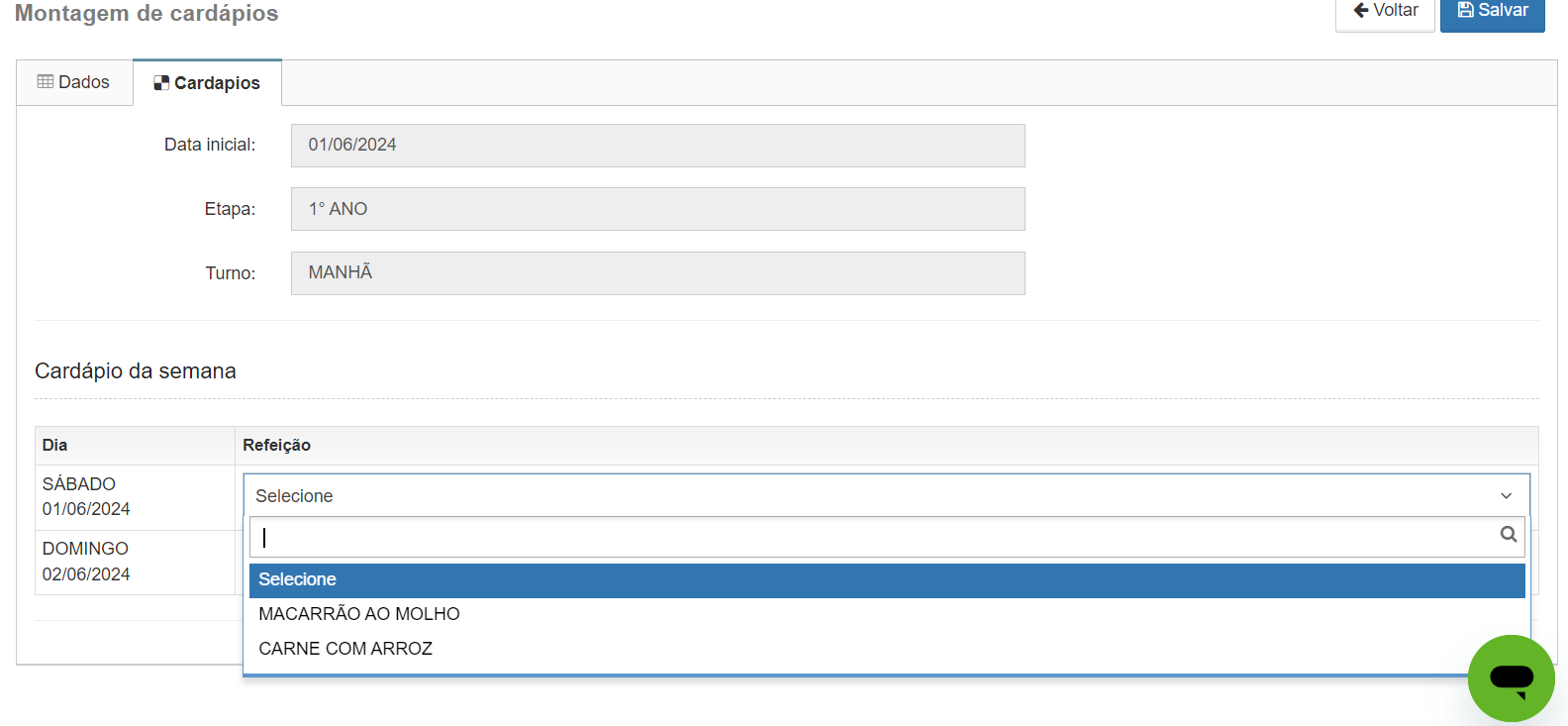Viewport: 1568px width, 726px height.
Task: Click the checkered icon on Cardapios tab
Action: (x=161, y=83)
